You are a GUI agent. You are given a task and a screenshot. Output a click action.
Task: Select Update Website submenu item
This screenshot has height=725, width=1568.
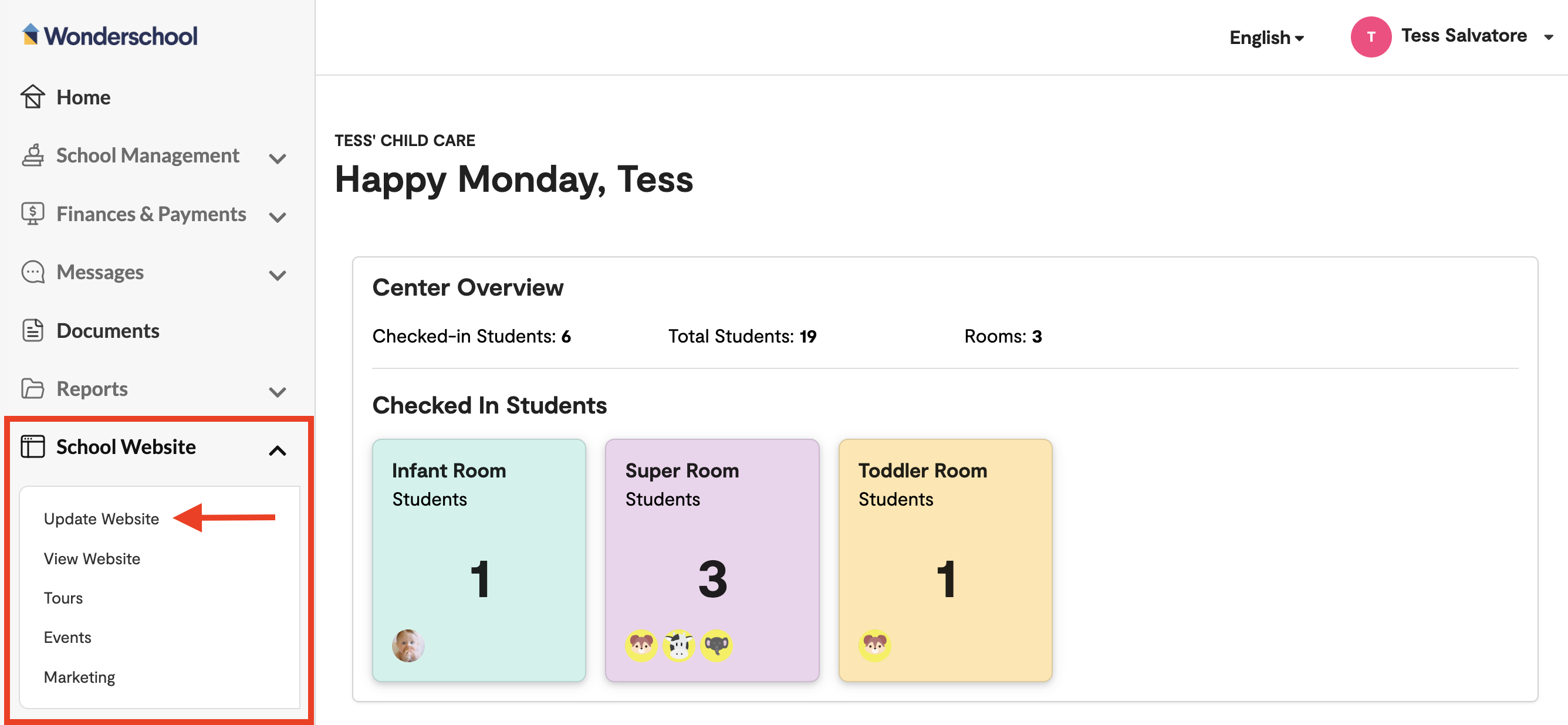[x=101, y=519]
